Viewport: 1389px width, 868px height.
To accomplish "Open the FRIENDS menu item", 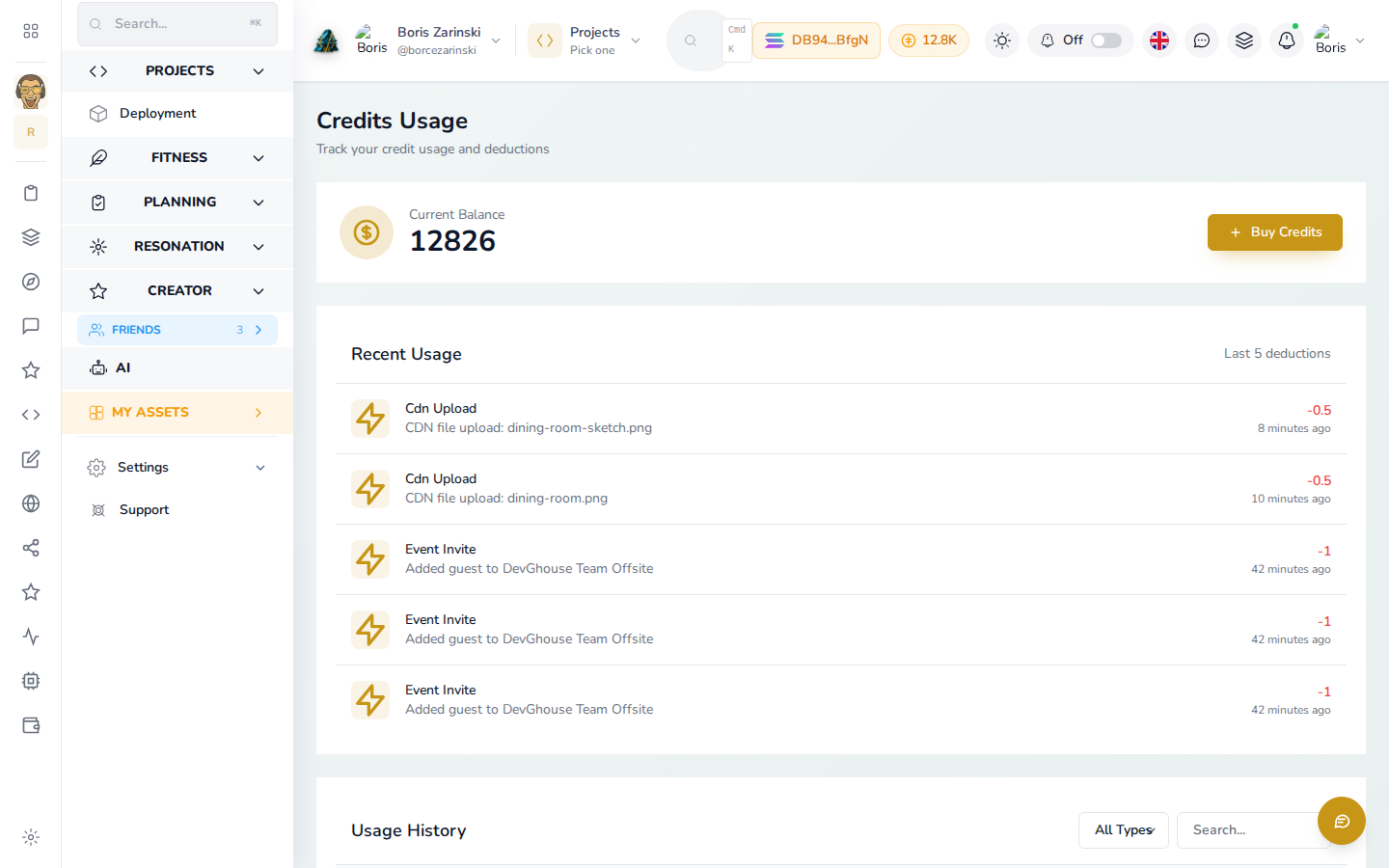I will tap(177, 330).
